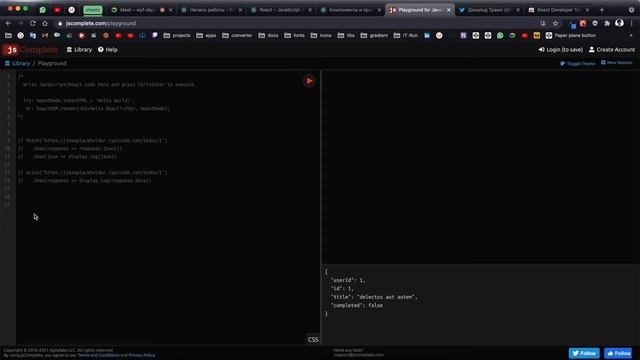640x360 pixels.
Task: Open the WhatsApp bookmark in bookmarks bar
Action: pos(500,36)
